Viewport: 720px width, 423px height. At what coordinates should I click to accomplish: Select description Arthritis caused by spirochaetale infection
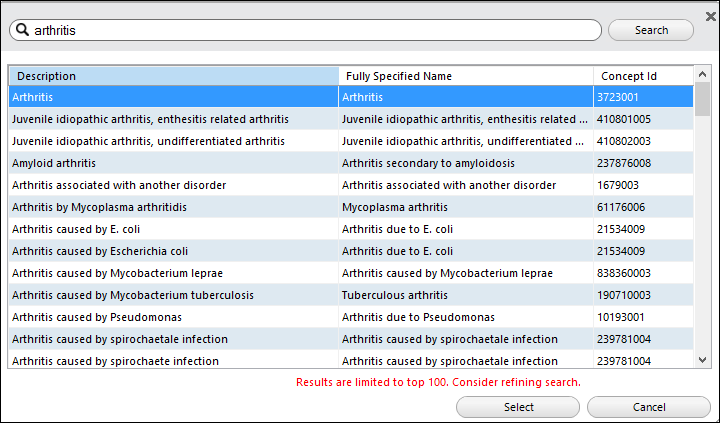click(x=174, y=339)
